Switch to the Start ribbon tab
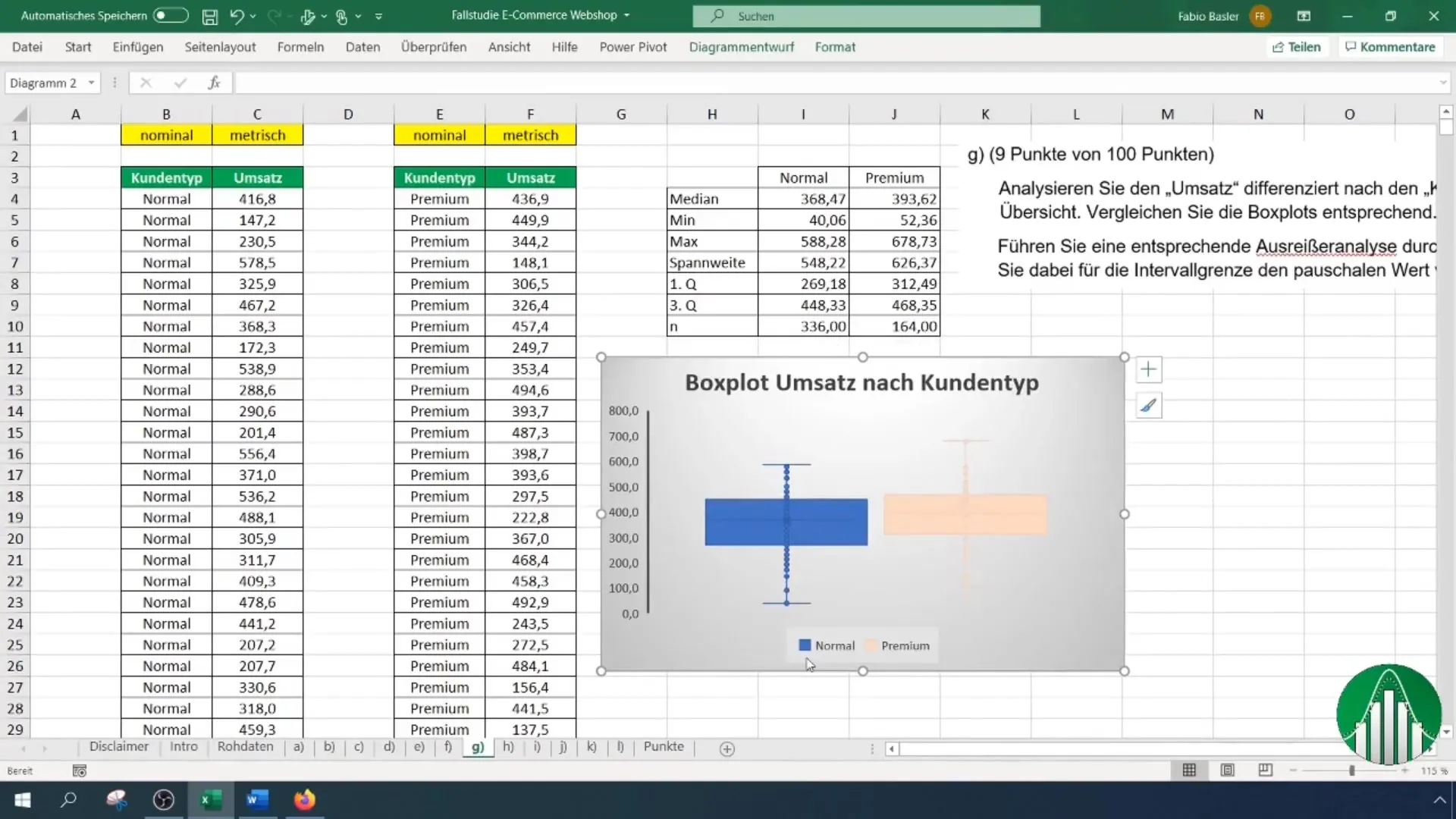Viewport: 1456px width, 819px height. (78, 47)
